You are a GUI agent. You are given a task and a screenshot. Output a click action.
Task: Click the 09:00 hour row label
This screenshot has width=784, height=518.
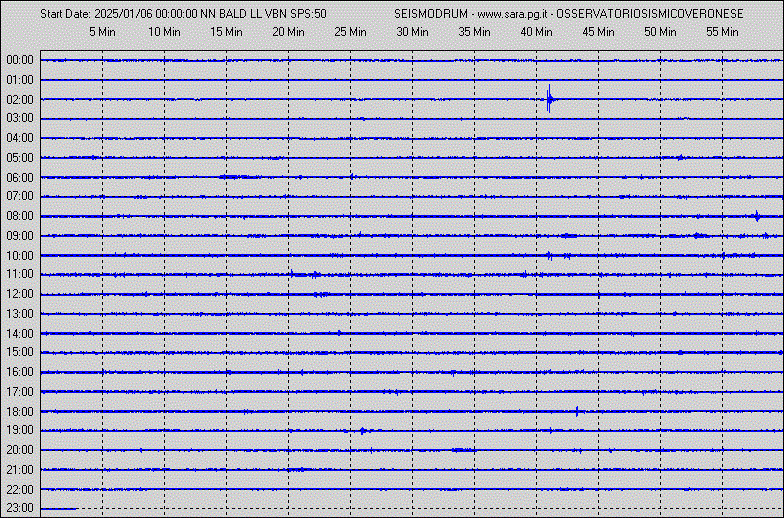(x=20, y=236)
